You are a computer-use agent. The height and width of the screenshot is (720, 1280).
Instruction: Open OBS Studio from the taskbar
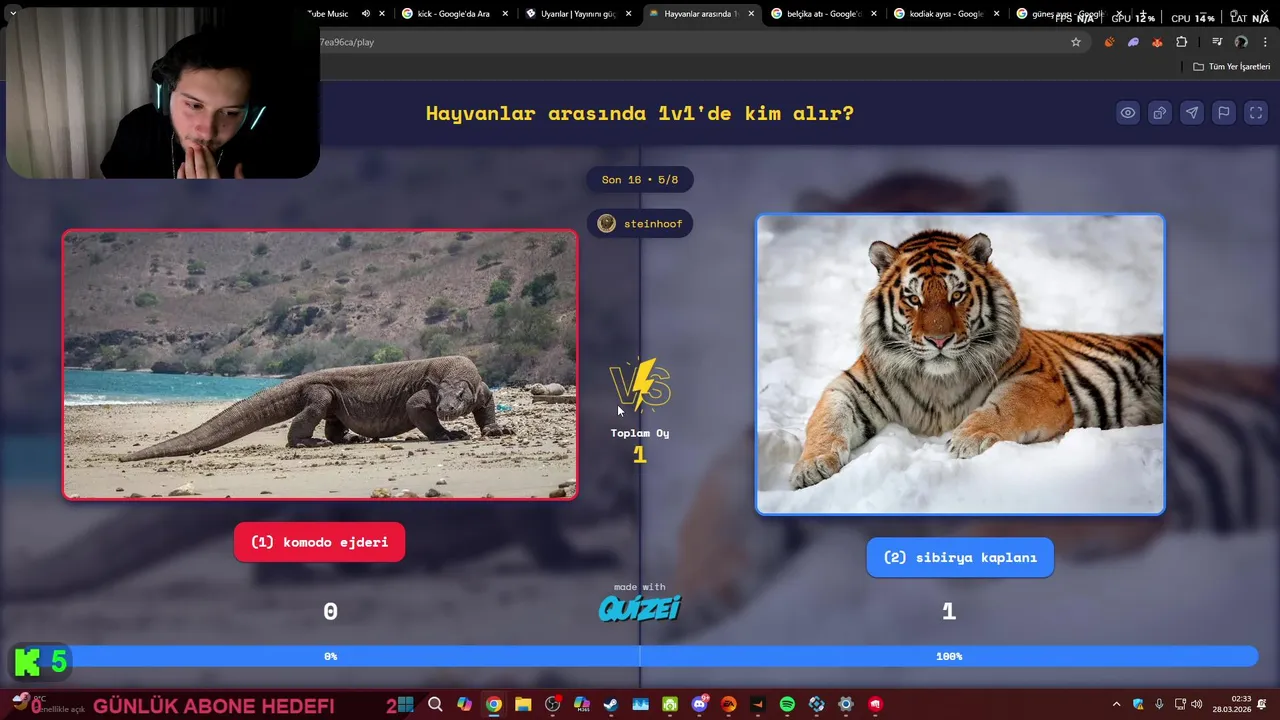pyautogui.click(x=552, y=704)
